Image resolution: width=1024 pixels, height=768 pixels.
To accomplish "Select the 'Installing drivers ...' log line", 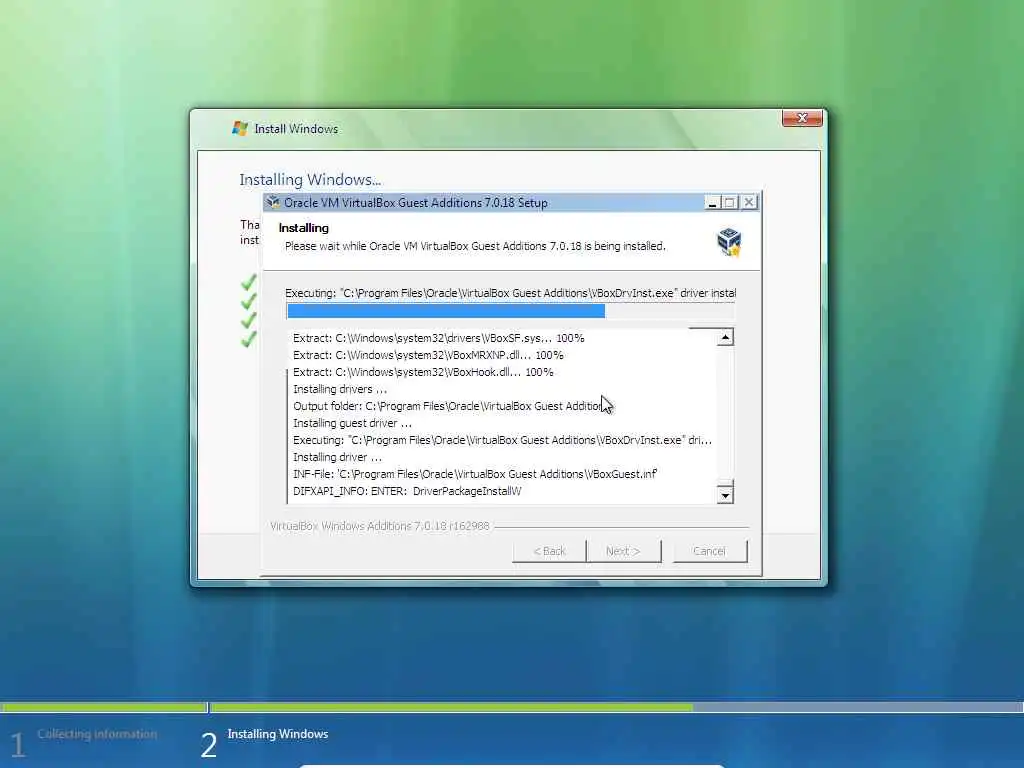I will [340, 389].
